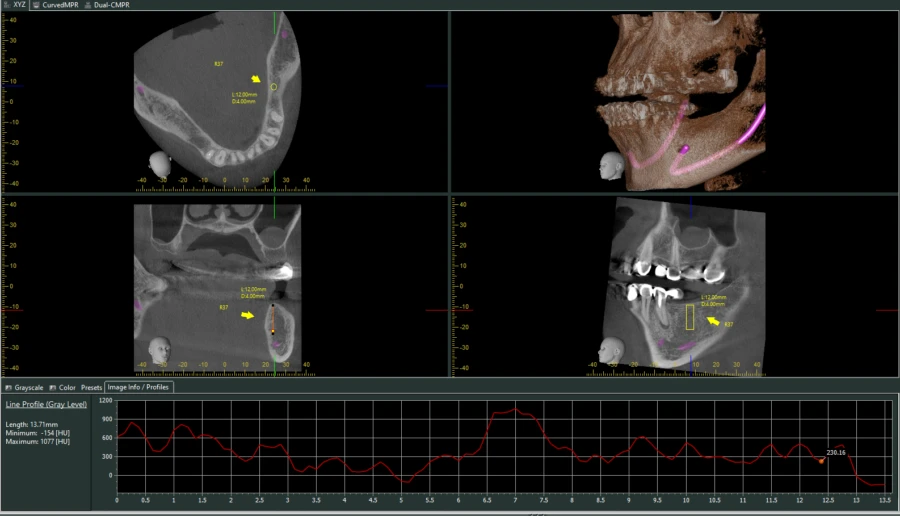Click the yellow arrow annotation in sagittal view
This screenshot has height=516, width=900.
coord(713,321)
